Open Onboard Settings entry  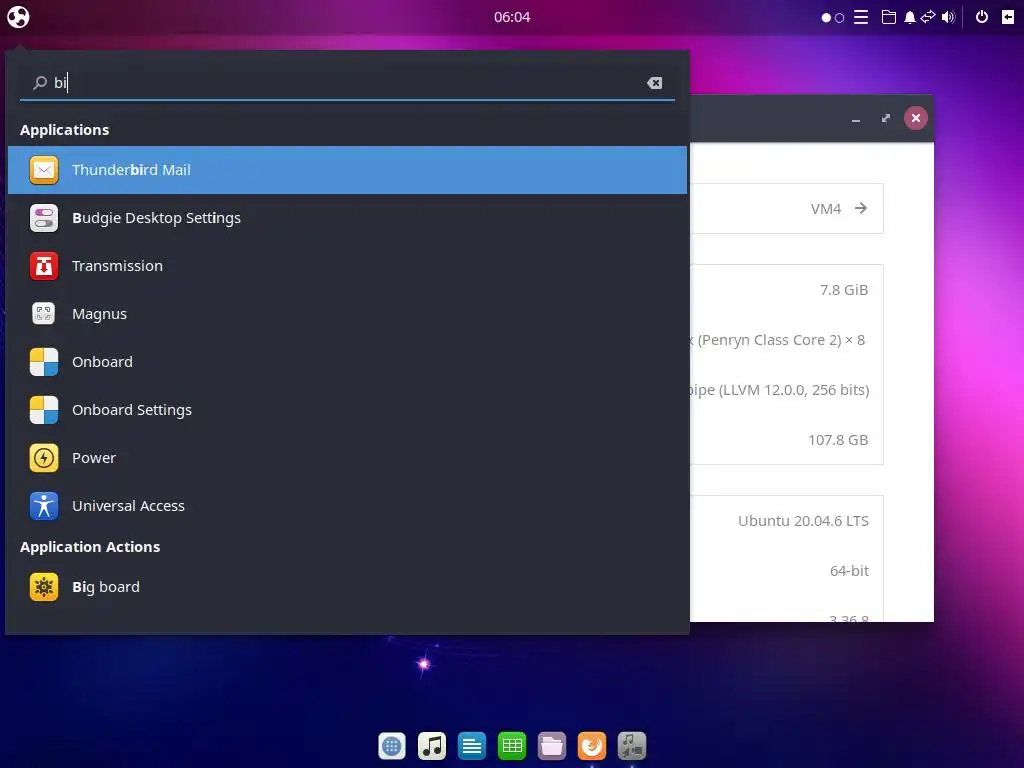[x=347, y=410]
